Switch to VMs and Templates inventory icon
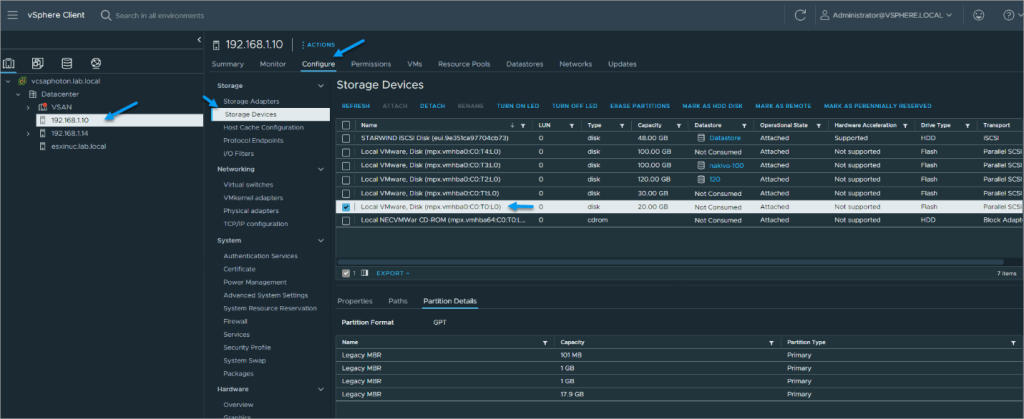 38,63
